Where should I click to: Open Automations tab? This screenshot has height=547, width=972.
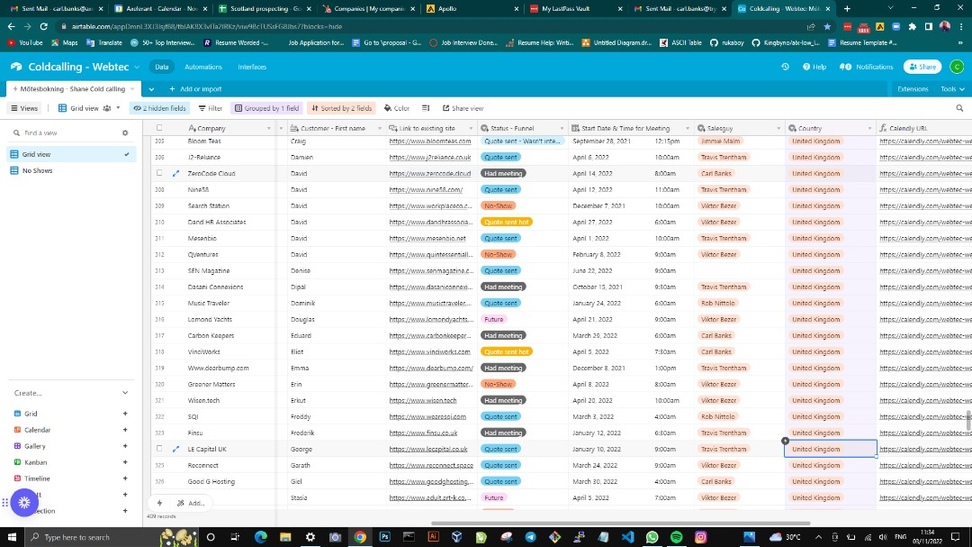pyautogui.click(x=203, y=67)
